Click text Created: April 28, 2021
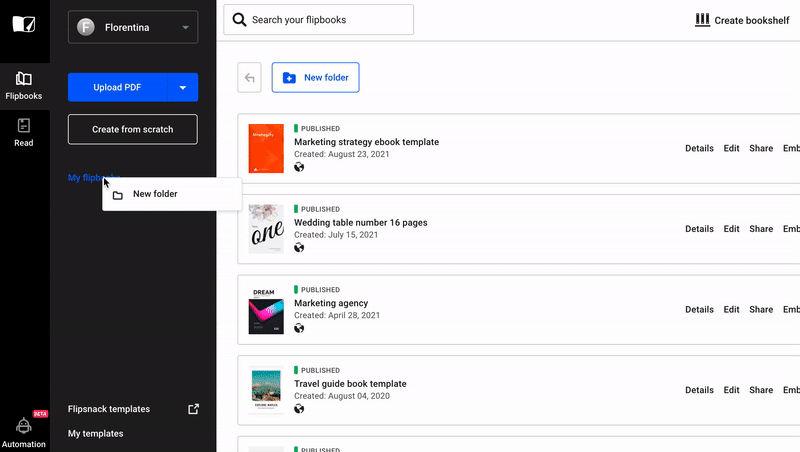Image resolution: width=800 pixels, height=452 pixels. point(337,315)
